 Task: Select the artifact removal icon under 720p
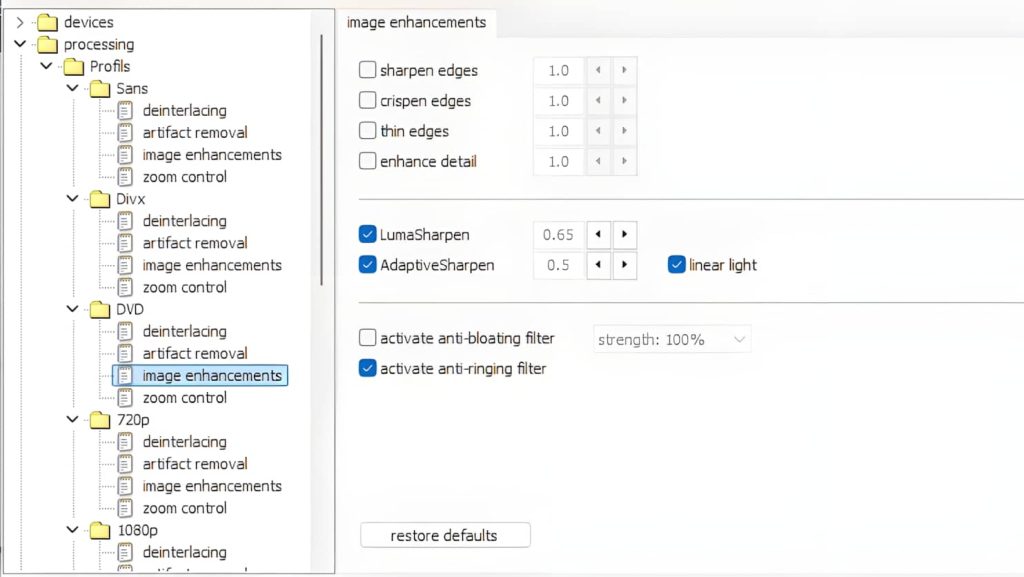pyautogui.click(x=124, y=463)
